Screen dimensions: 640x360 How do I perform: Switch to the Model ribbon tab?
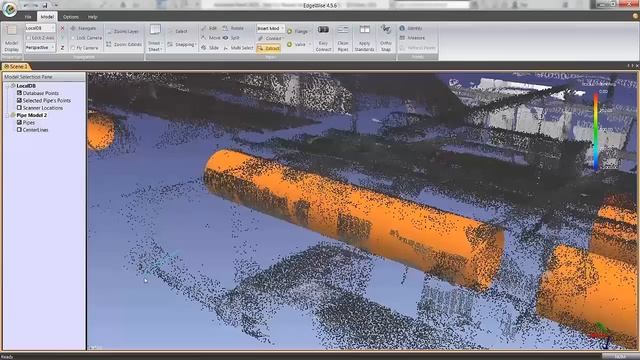click(47, 17)
